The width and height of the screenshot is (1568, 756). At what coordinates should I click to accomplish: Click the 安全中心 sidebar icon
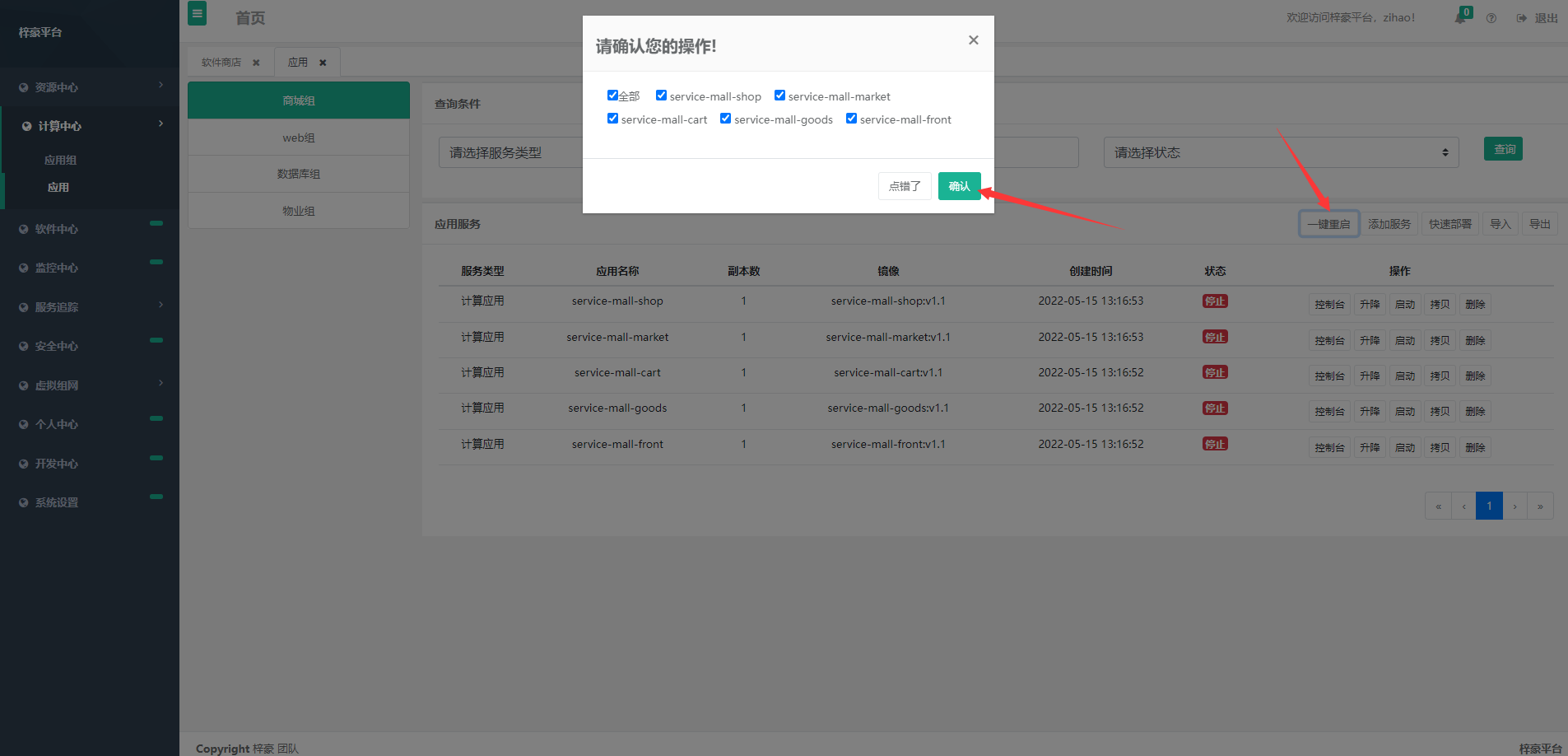coord(24,346)
